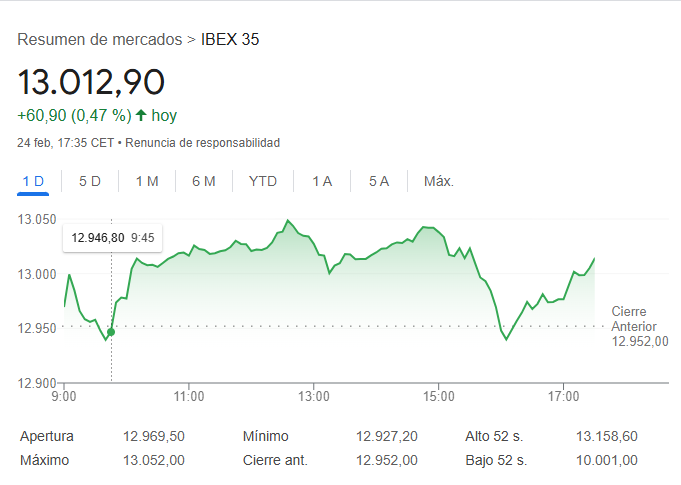Screen dimensions: 681x485
Task: Click the green dot marker on the chart
Action: click(111, 332)
